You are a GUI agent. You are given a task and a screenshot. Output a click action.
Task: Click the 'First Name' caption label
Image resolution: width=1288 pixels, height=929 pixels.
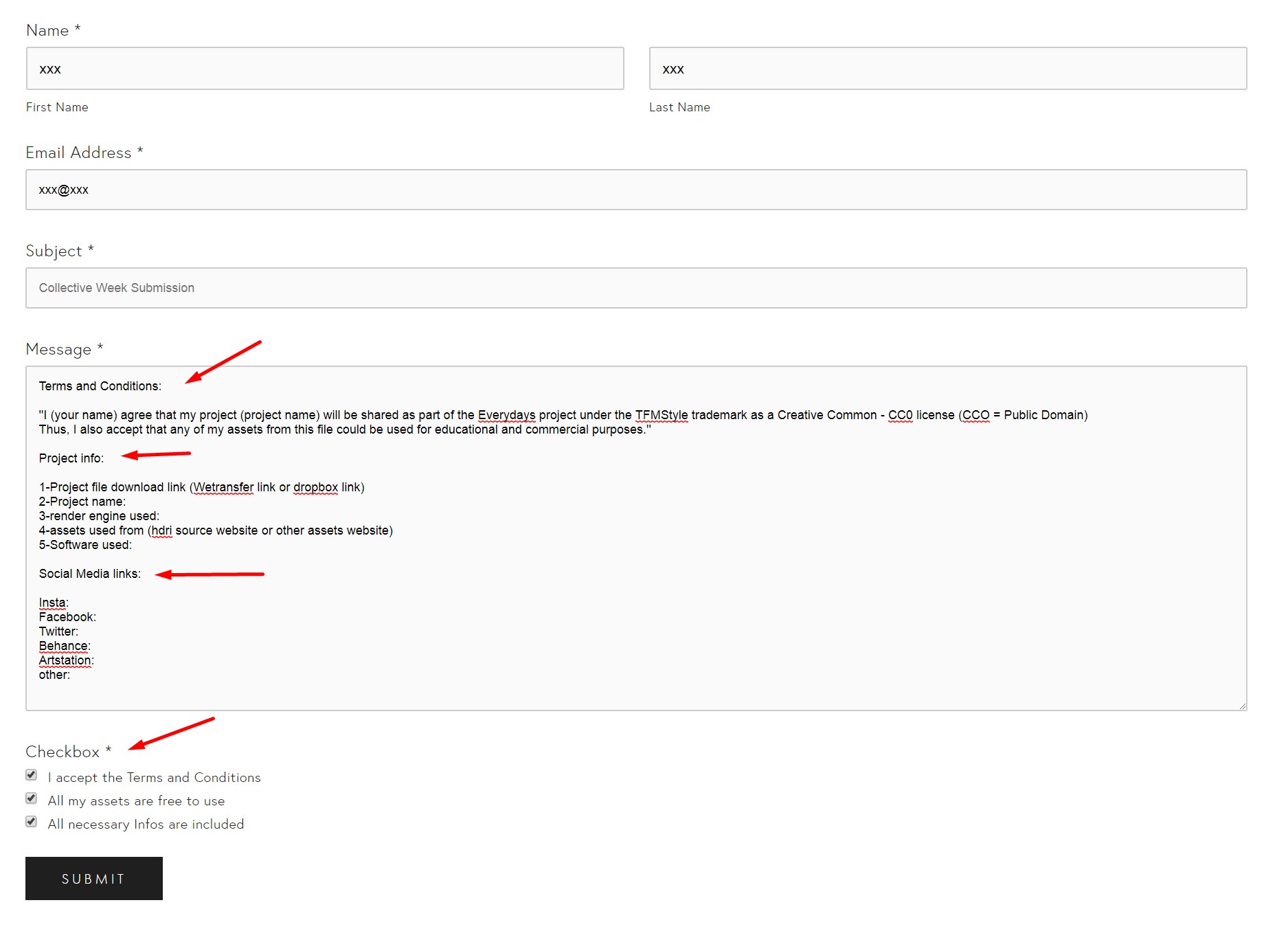57,107
